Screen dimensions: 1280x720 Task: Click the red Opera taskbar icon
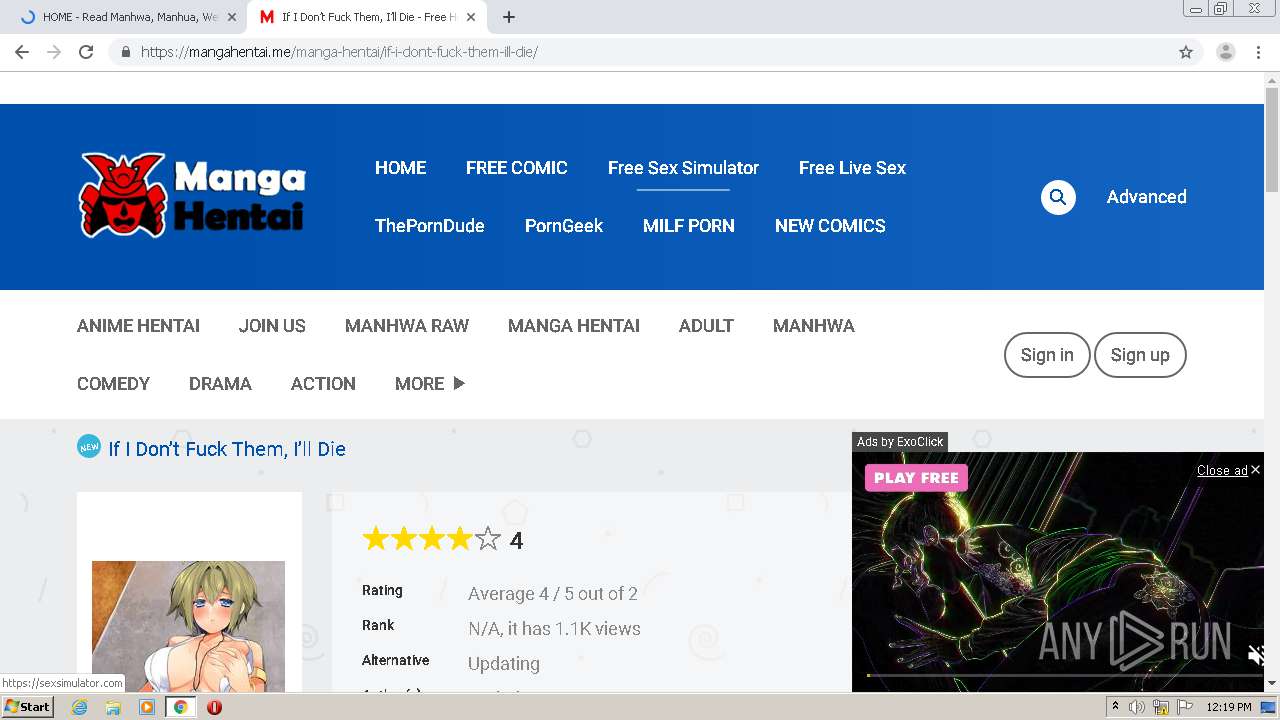pos(214,707)
